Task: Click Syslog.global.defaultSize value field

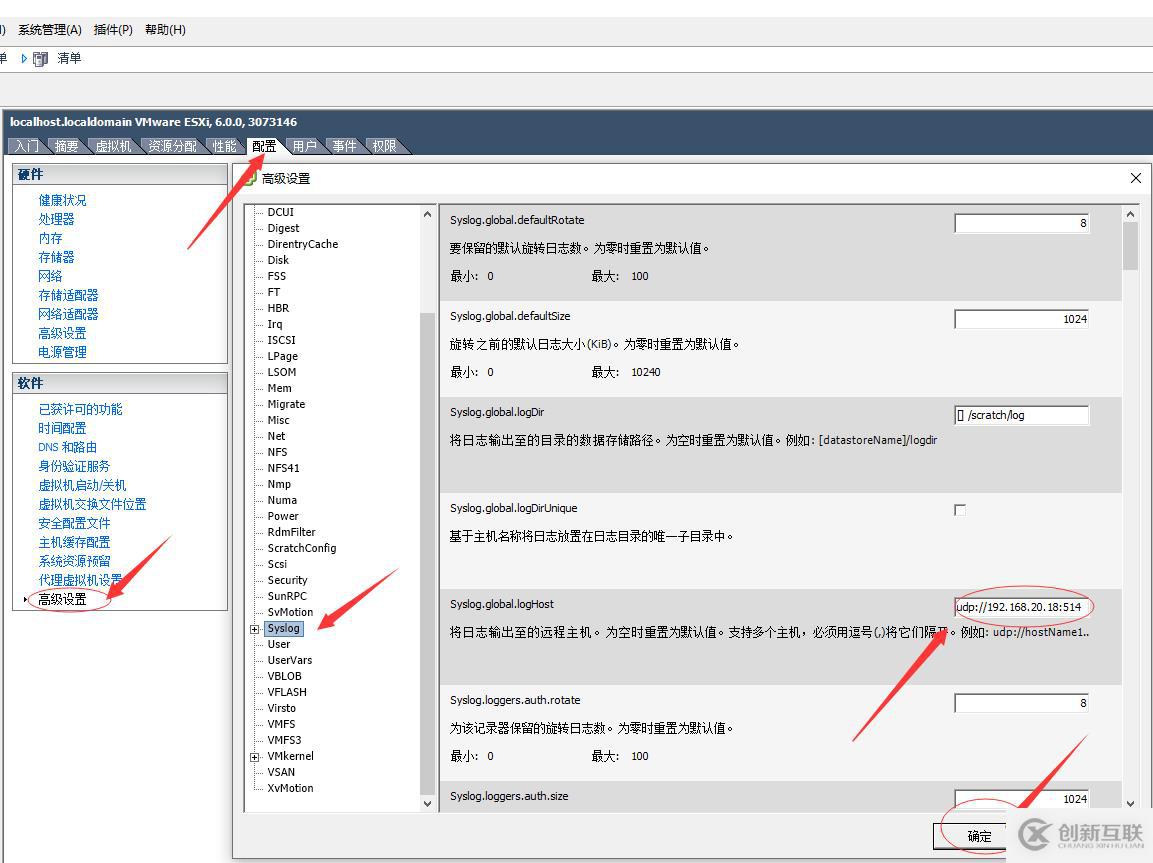Action: coord(1021,319)
